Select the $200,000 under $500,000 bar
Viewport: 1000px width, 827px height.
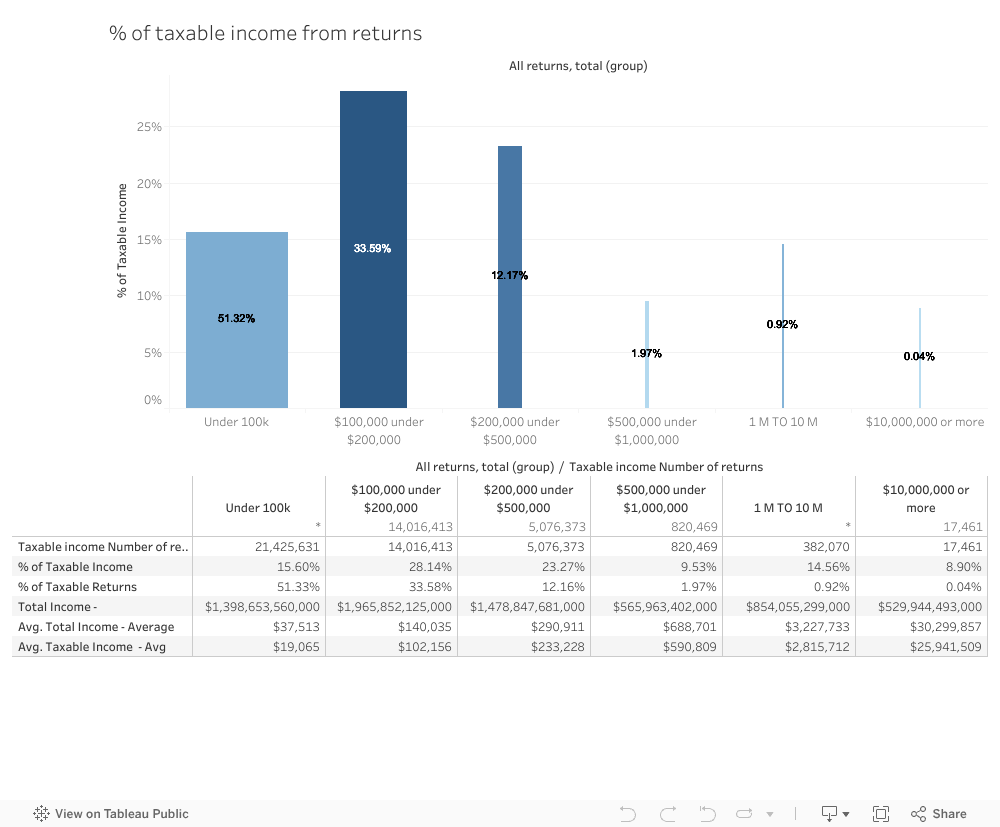tap(510, 277)
